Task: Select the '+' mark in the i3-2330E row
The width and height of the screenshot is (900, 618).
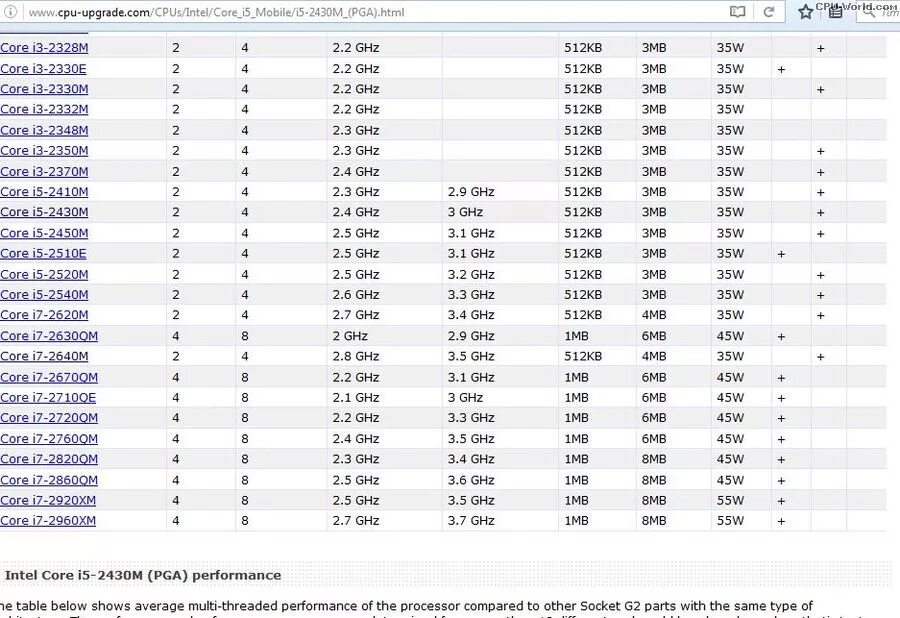Action: click(781, 69)
